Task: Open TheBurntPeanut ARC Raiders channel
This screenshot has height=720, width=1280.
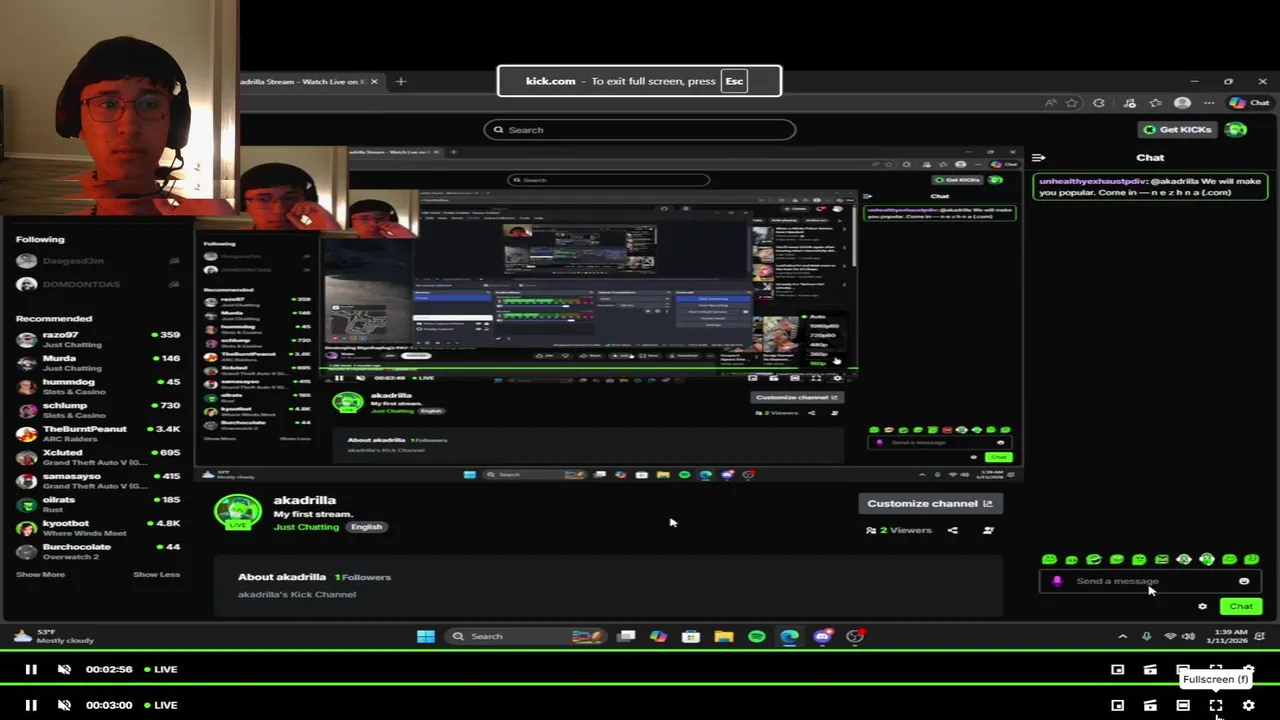Action: point(98,434)
